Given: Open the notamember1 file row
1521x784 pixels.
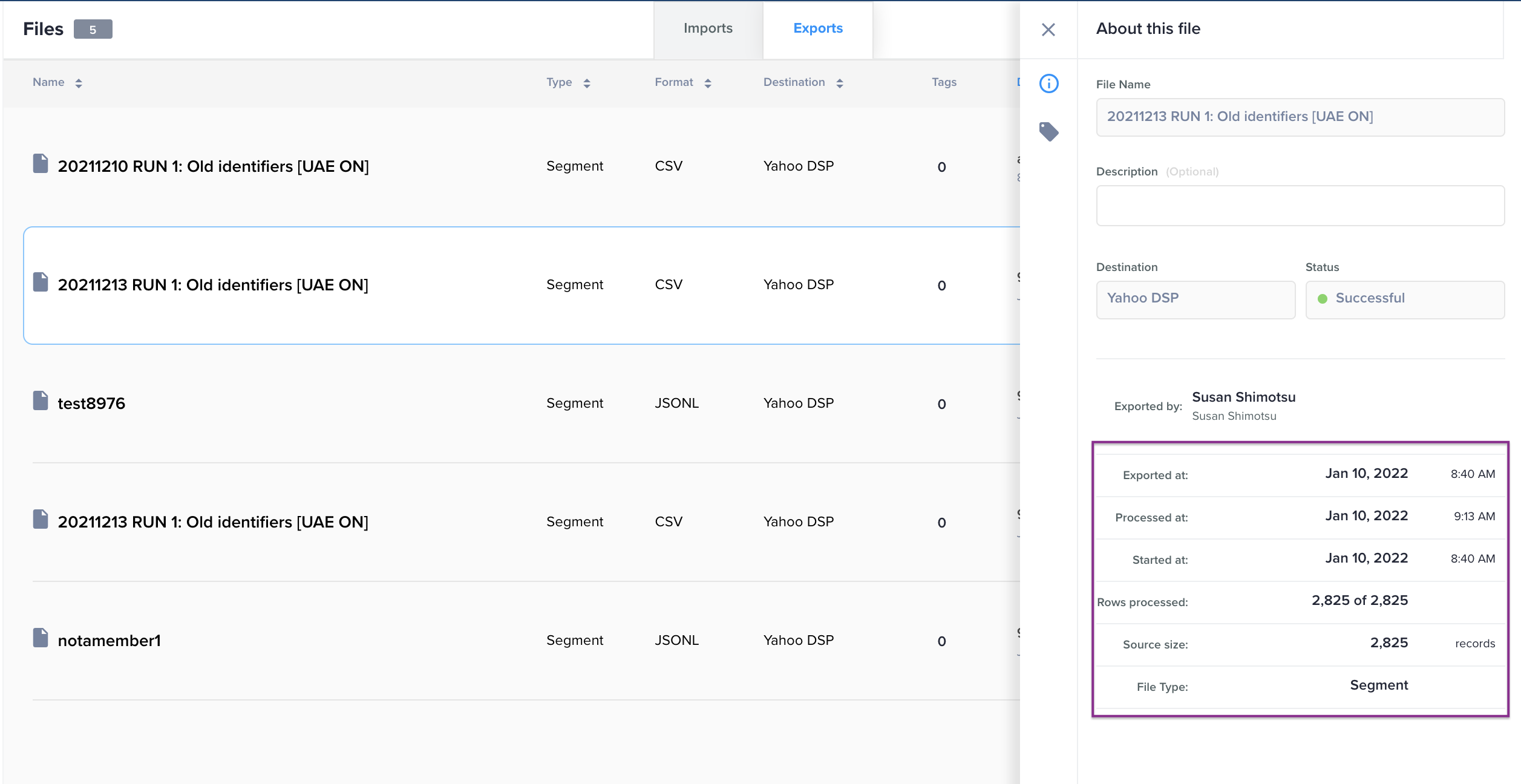Looking at the screenshot, I should tap(110, 641).
